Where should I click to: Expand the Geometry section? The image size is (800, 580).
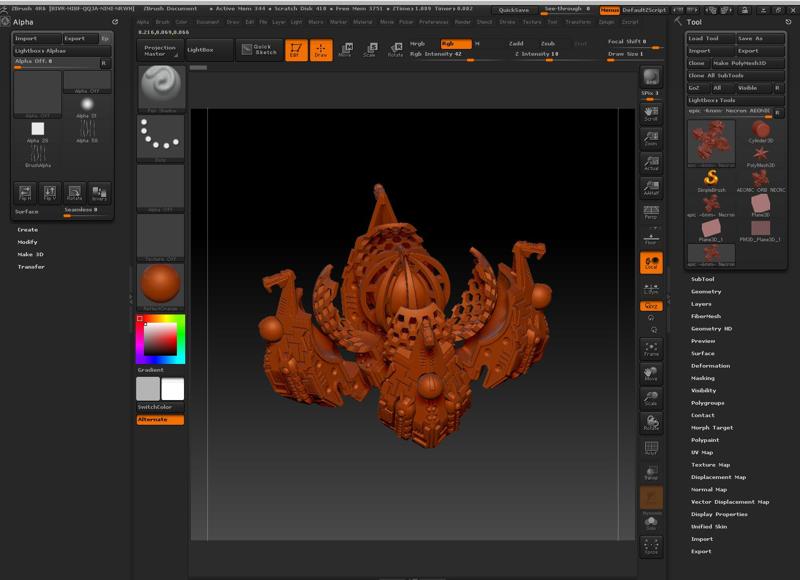706,291
